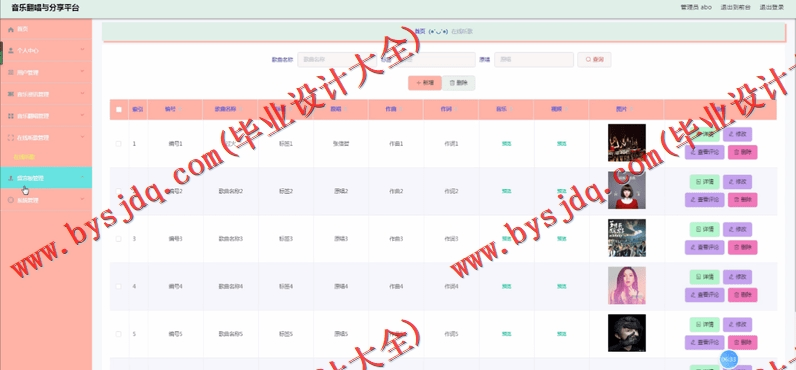Expand the 个人中心 chevron
Image resolution: width=796 pixels, height=370 pixels.
pos(82,50)
